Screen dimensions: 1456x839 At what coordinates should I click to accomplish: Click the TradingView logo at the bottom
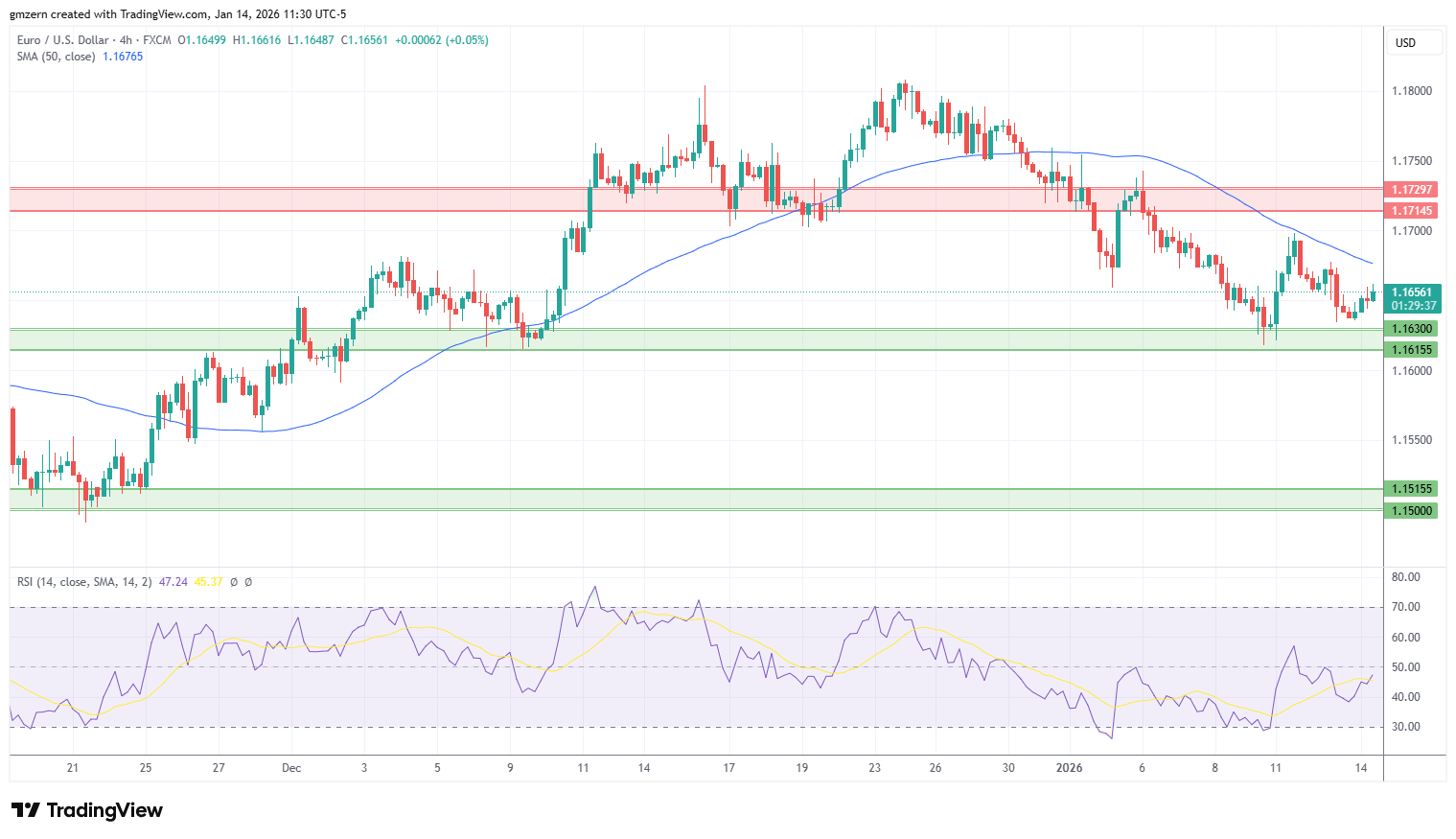pos(87,810)
